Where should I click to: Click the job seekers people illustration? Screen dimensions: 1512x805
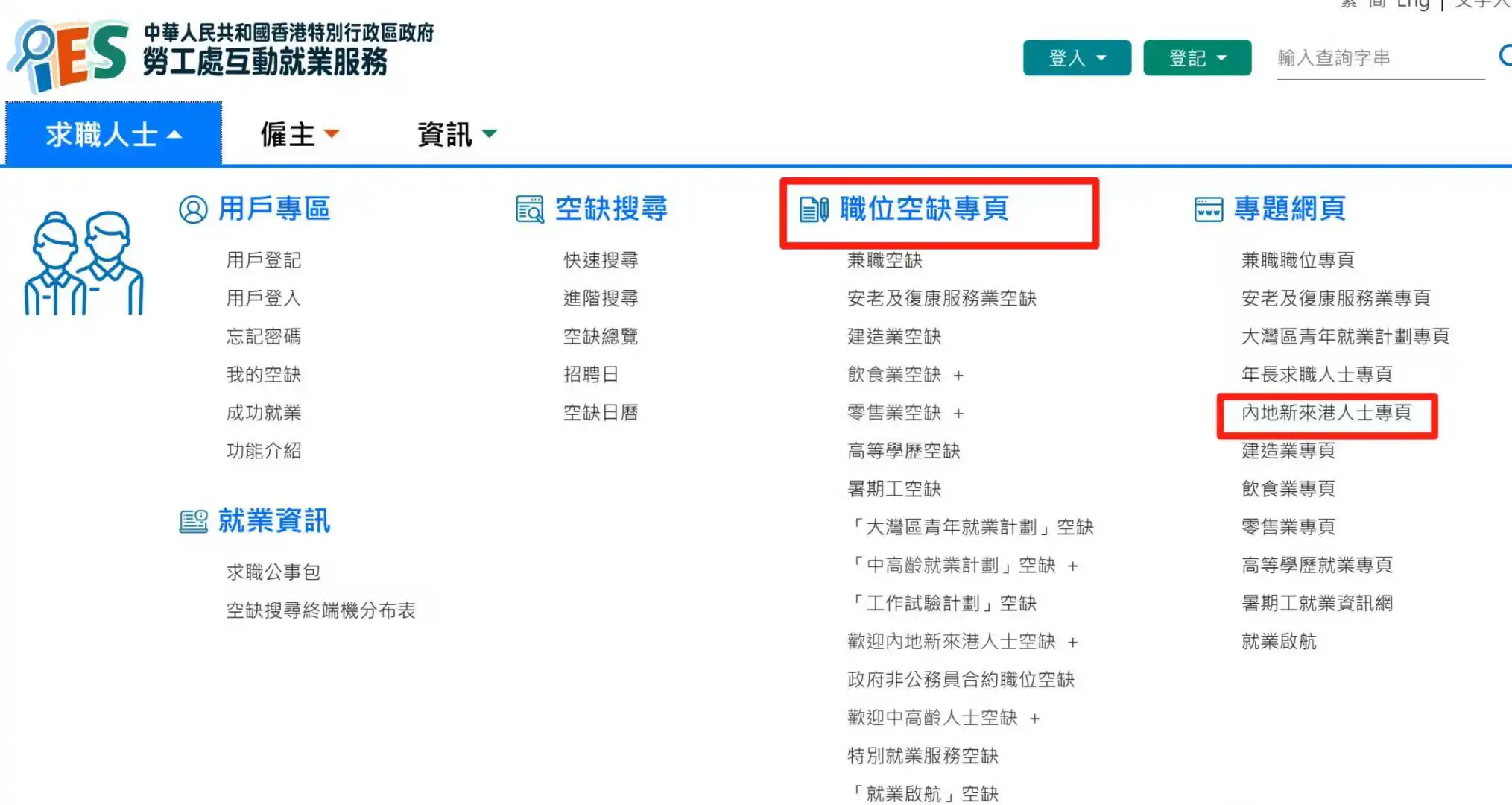[x=83, y=264]
